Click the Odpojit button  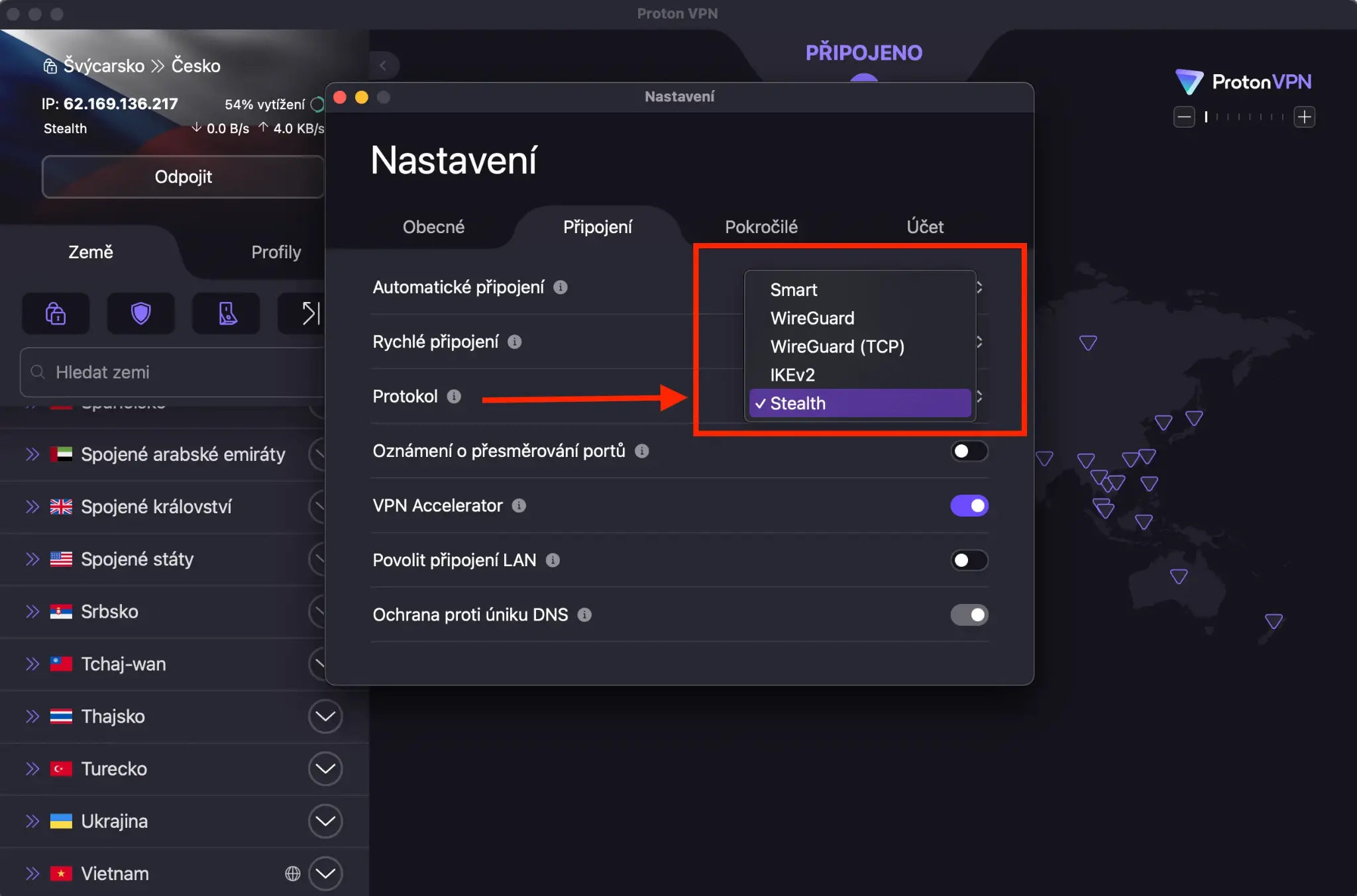[x=183, y=177]
